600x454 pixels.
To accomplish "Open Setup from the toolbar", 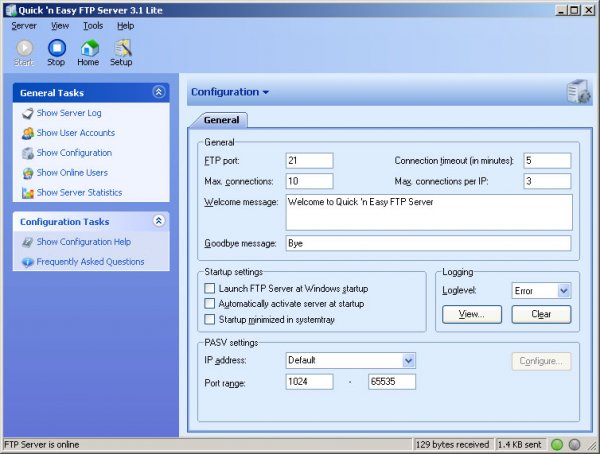I will tap(121, 48).
